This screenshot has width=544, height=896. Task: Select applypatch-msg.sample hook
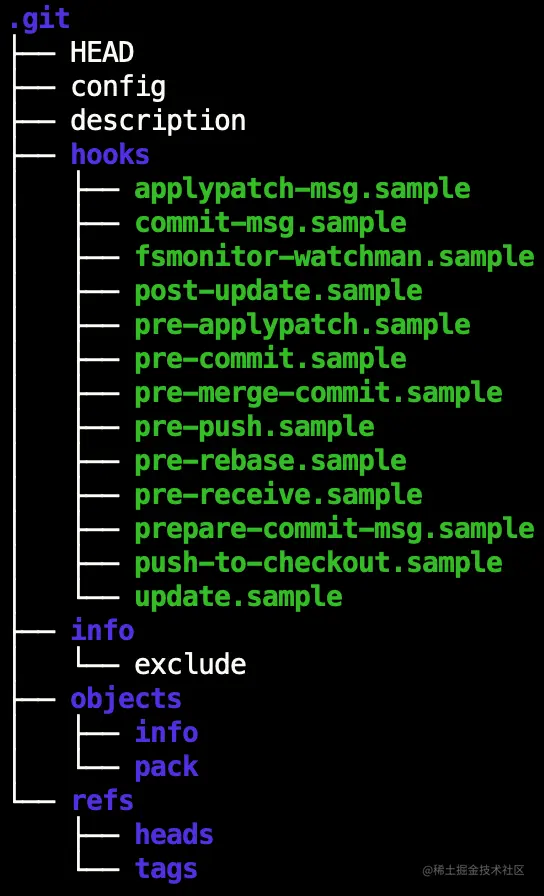(x=302, y=189)
